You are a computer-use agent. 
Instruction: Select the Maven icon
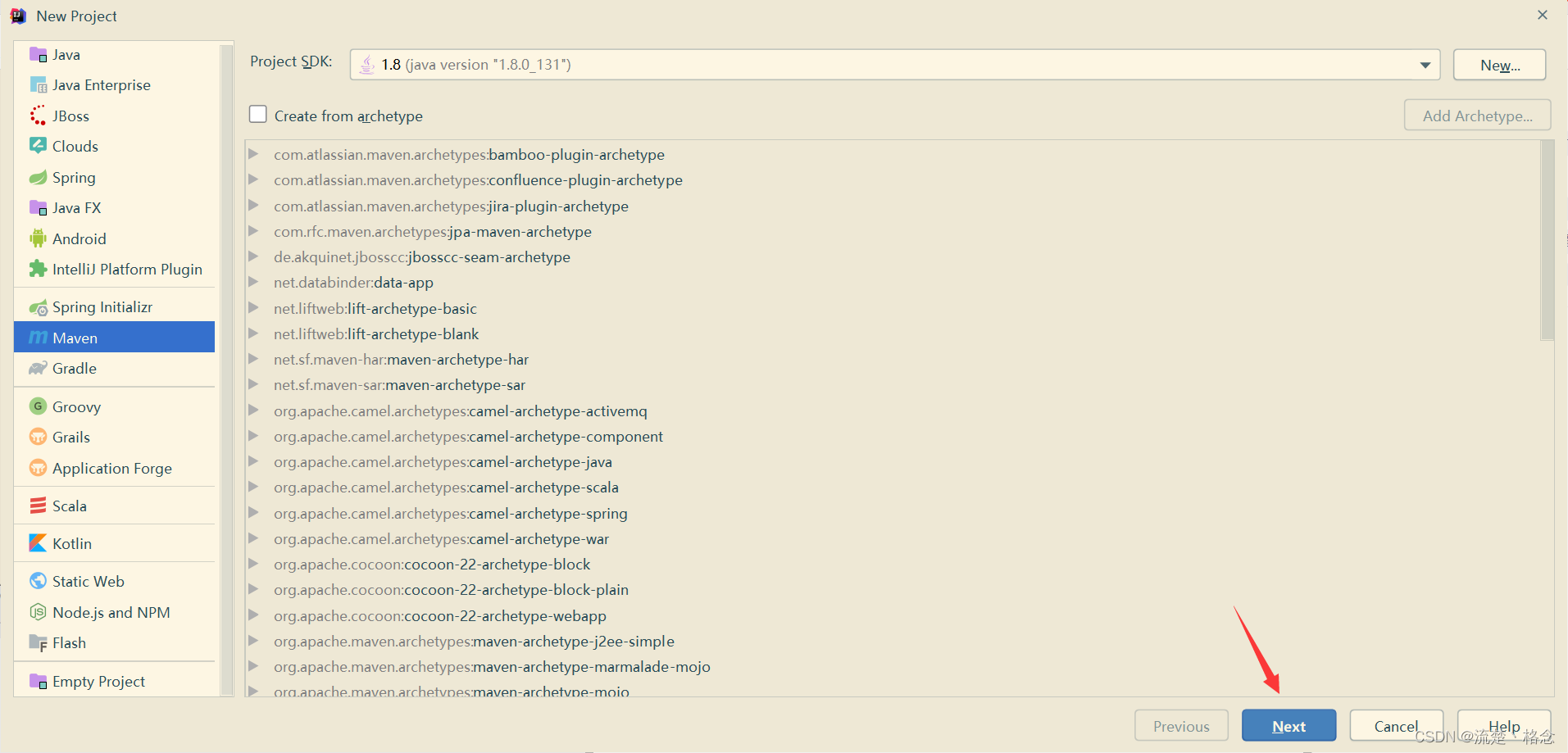(38, 338)
